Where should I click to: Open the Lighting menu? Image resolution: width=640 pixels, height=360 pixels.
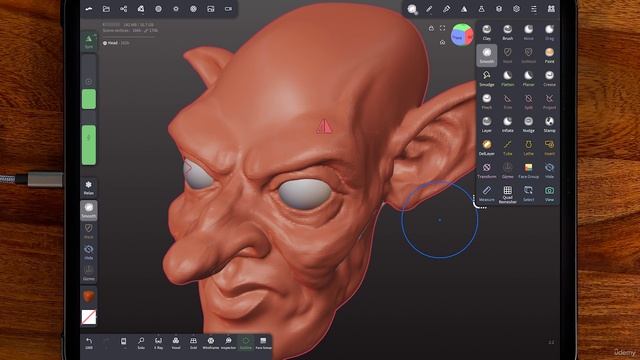(x=176, y=9)
